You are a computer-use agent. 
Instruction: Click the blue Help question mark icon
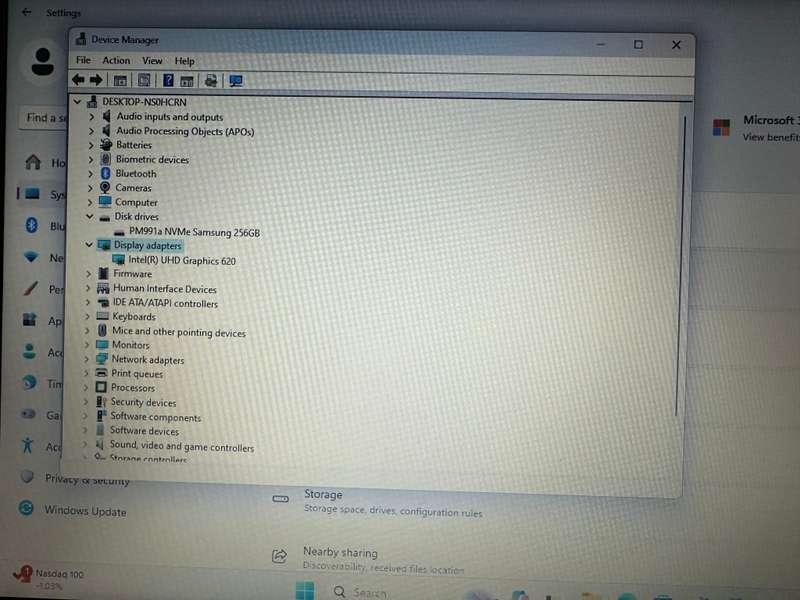coord(168,80)
